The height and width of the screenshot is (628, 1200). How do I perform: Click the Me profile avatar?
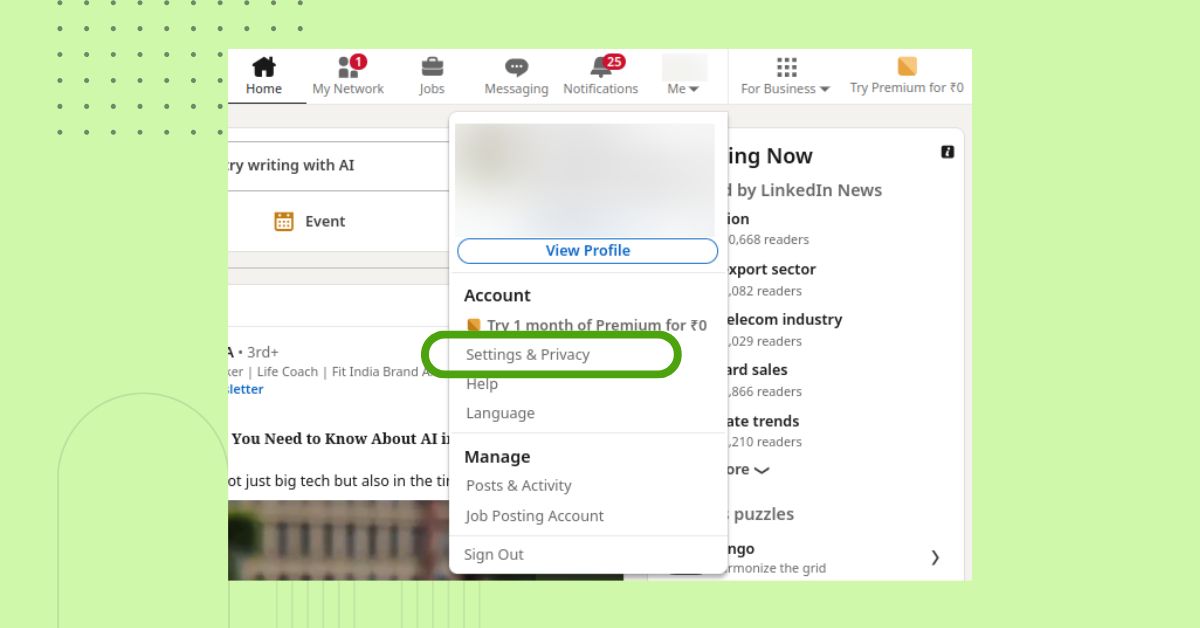point(684,67)
